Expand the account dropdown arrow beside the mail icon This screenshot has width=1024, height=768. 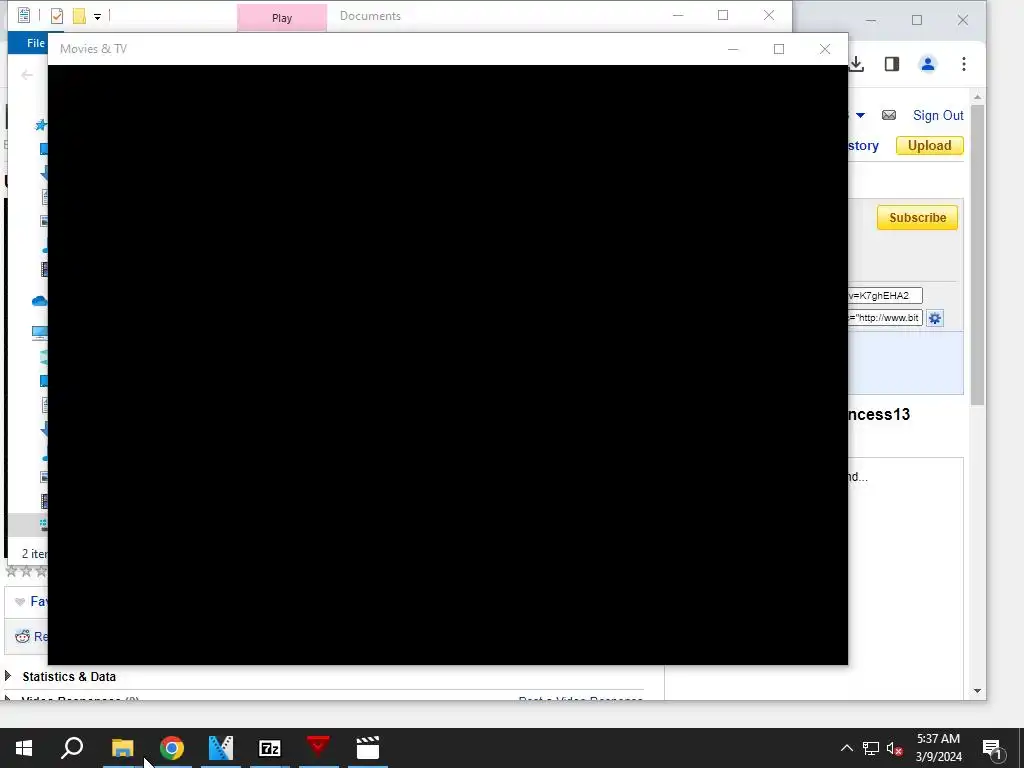pyautogui.click(x=860, y=116)
